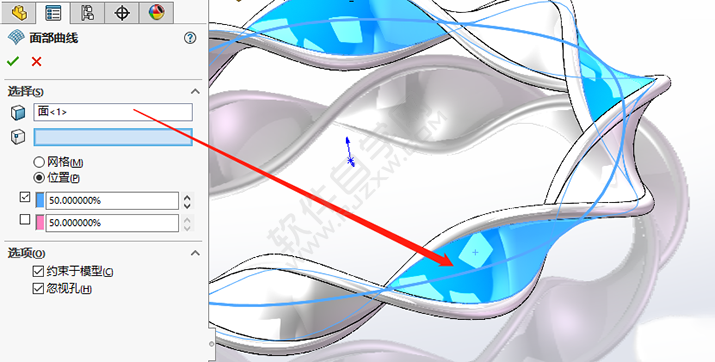This screenshot has height=362, width=715.
Task: Click the 选择(S) section label
Action: pos(26,92)
